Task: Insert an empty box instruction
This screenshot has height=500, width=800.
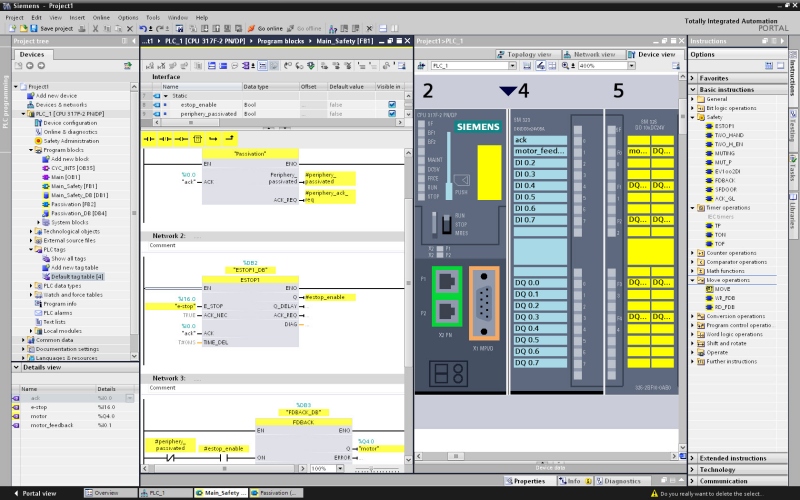Action: 198,138
